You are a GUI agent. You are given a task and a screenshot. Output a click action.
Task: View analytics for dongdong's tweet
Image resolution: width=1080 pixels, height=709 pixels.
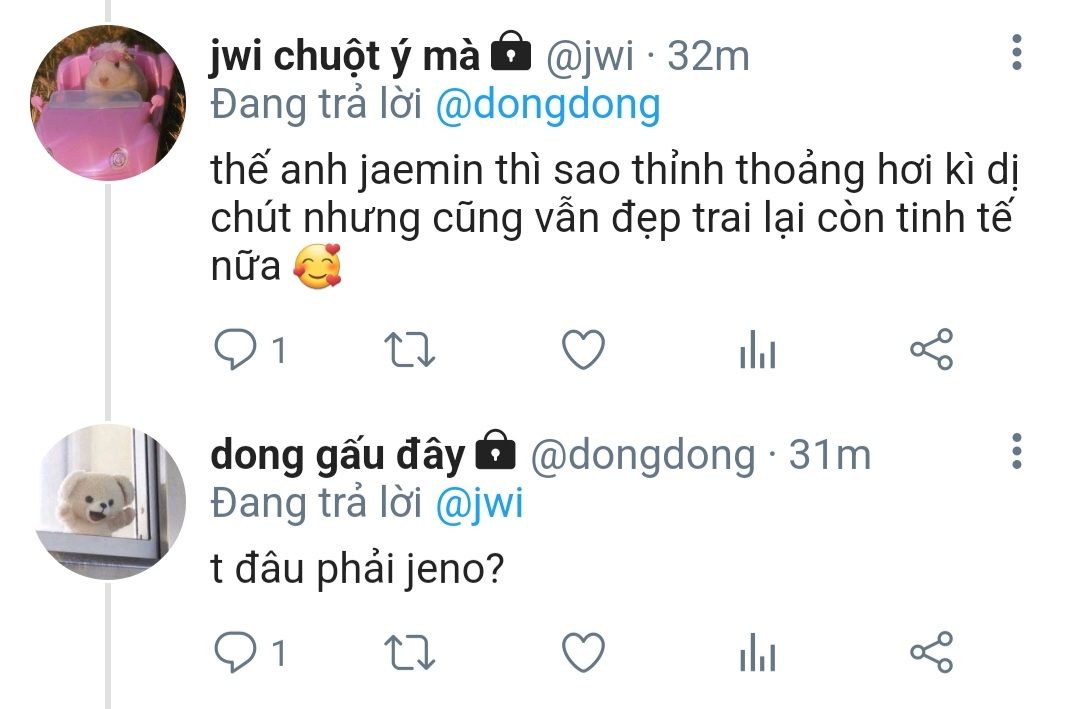click(x=758, y=652)
